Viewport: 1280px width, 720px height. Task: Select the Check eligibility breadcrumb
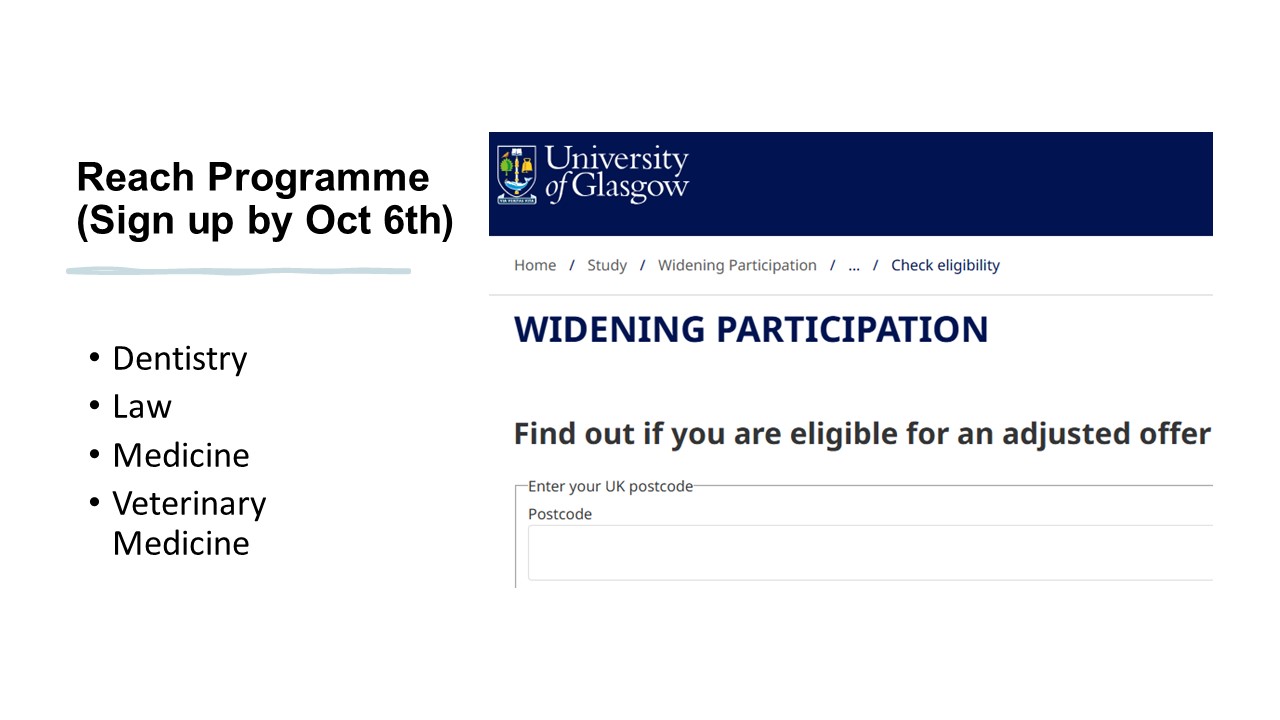click(945, 265)
